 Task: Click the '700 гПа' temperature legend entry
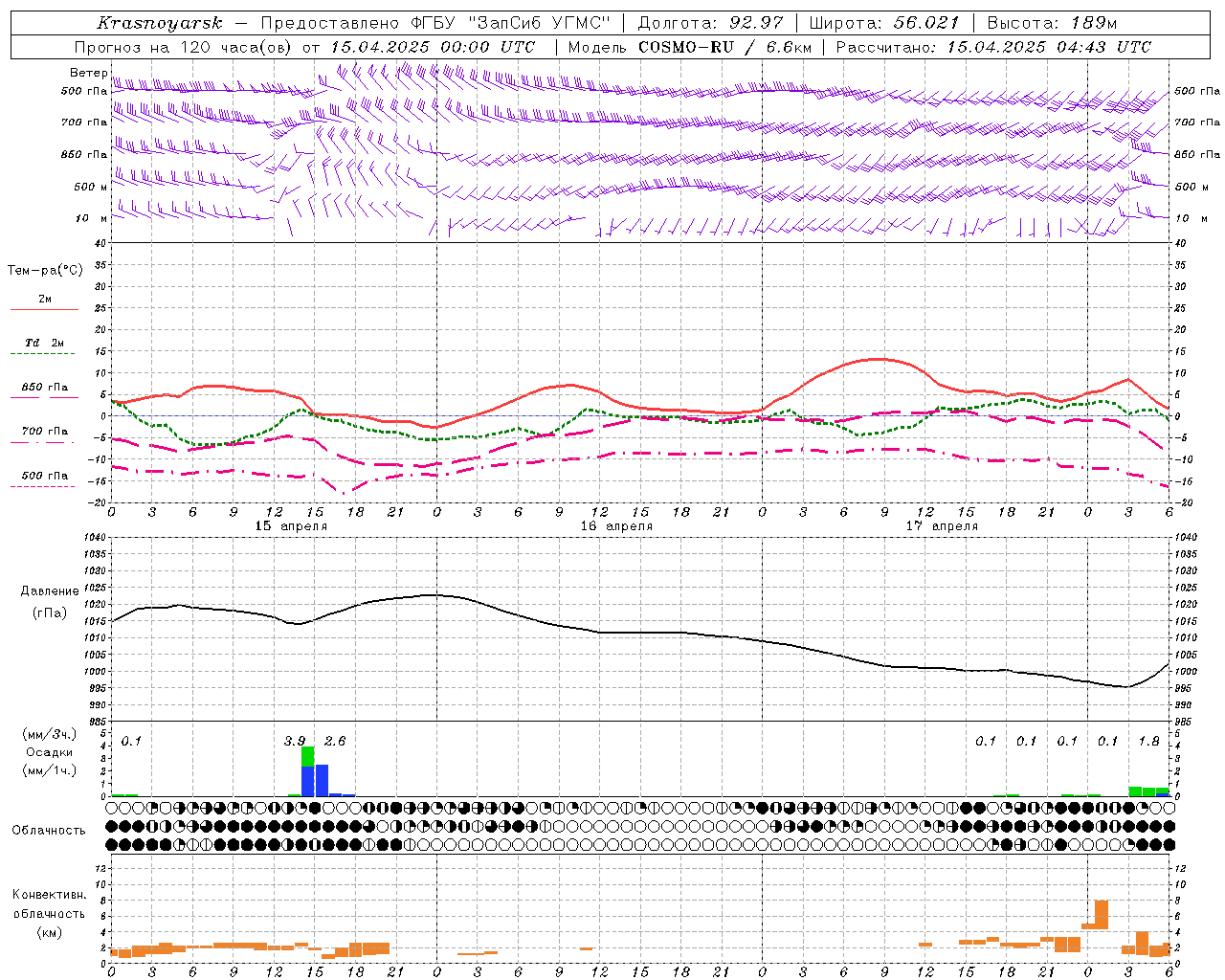pyautogui.click(x=45, y=432)
